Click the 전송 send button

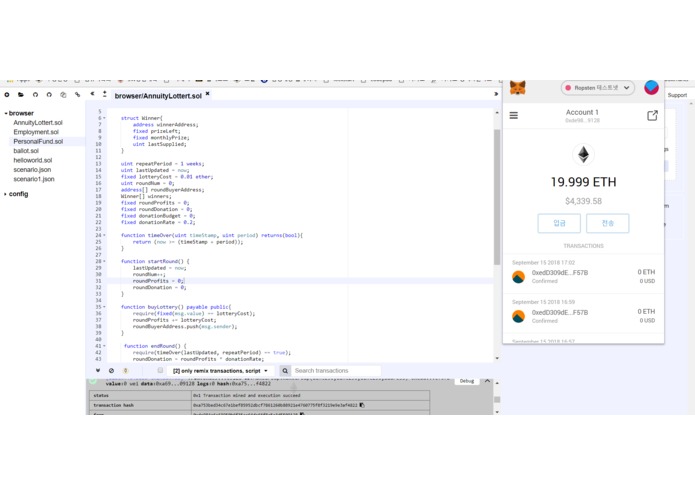pos(607,223)
